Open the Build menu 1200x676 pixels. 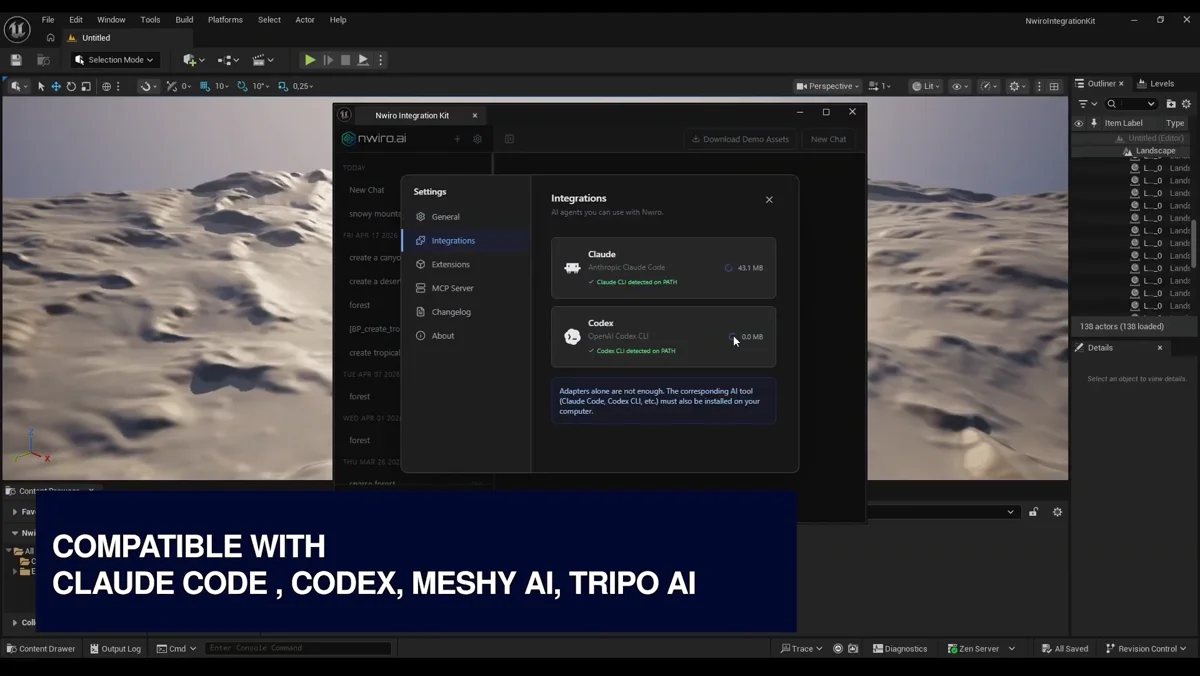point(184,19)
